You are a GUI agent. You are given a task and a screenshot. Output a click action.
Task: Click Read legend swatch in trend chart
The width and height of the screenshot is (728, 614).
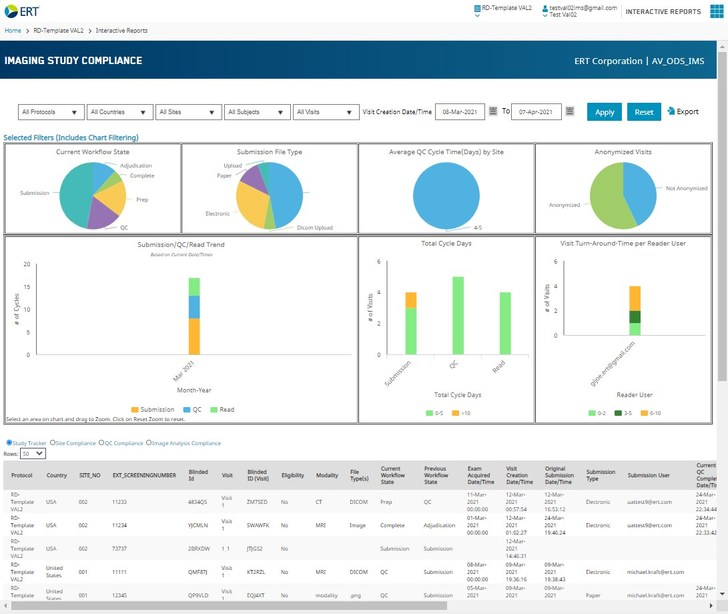pyautogui.click(x=214, y=410)
